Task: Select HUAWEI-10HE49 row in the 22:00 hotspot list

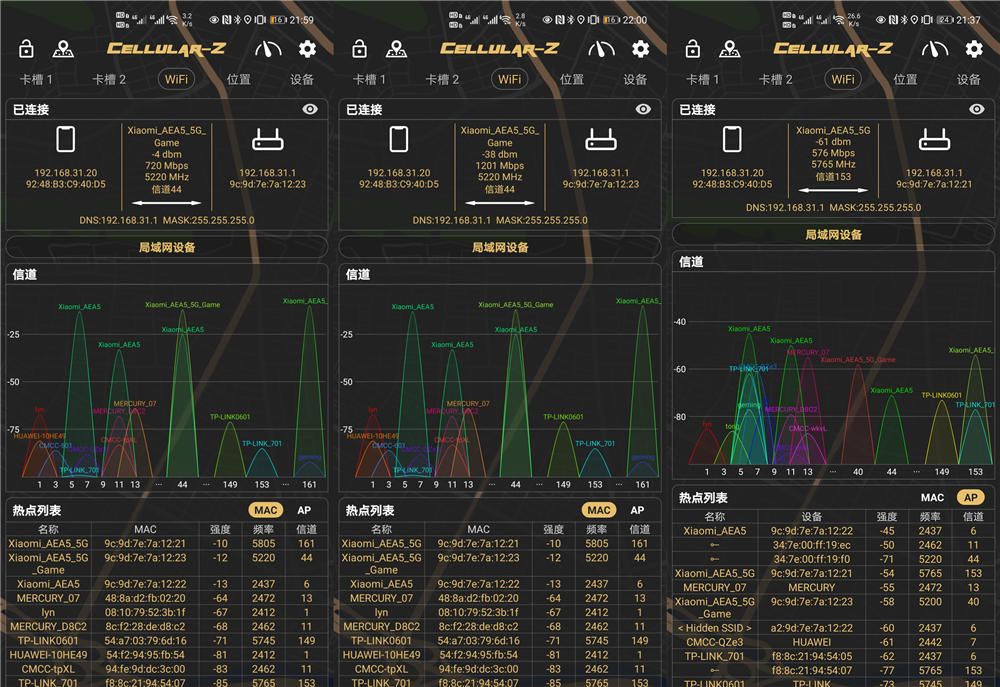Action: (x=500, y=654)
